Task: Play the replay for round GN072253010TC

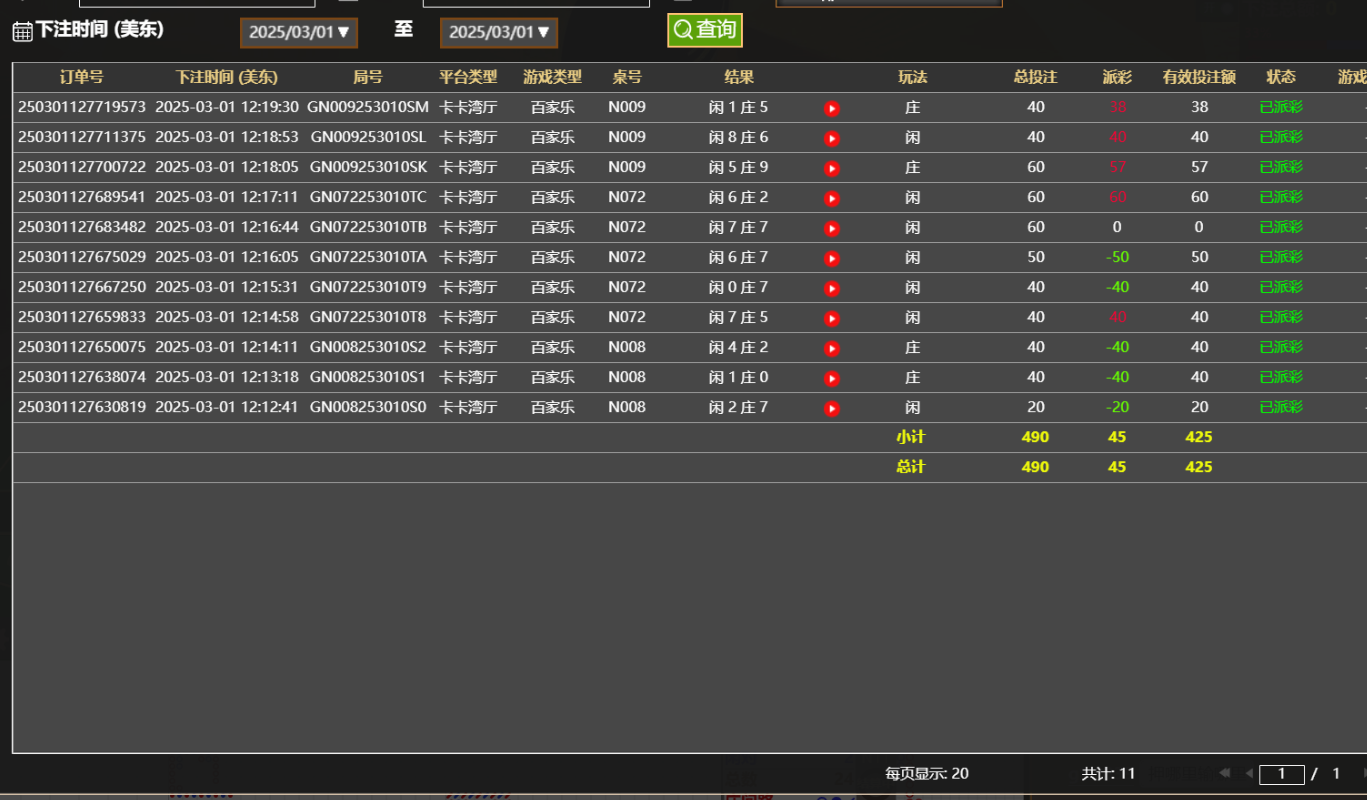Action: coord(831,197)
